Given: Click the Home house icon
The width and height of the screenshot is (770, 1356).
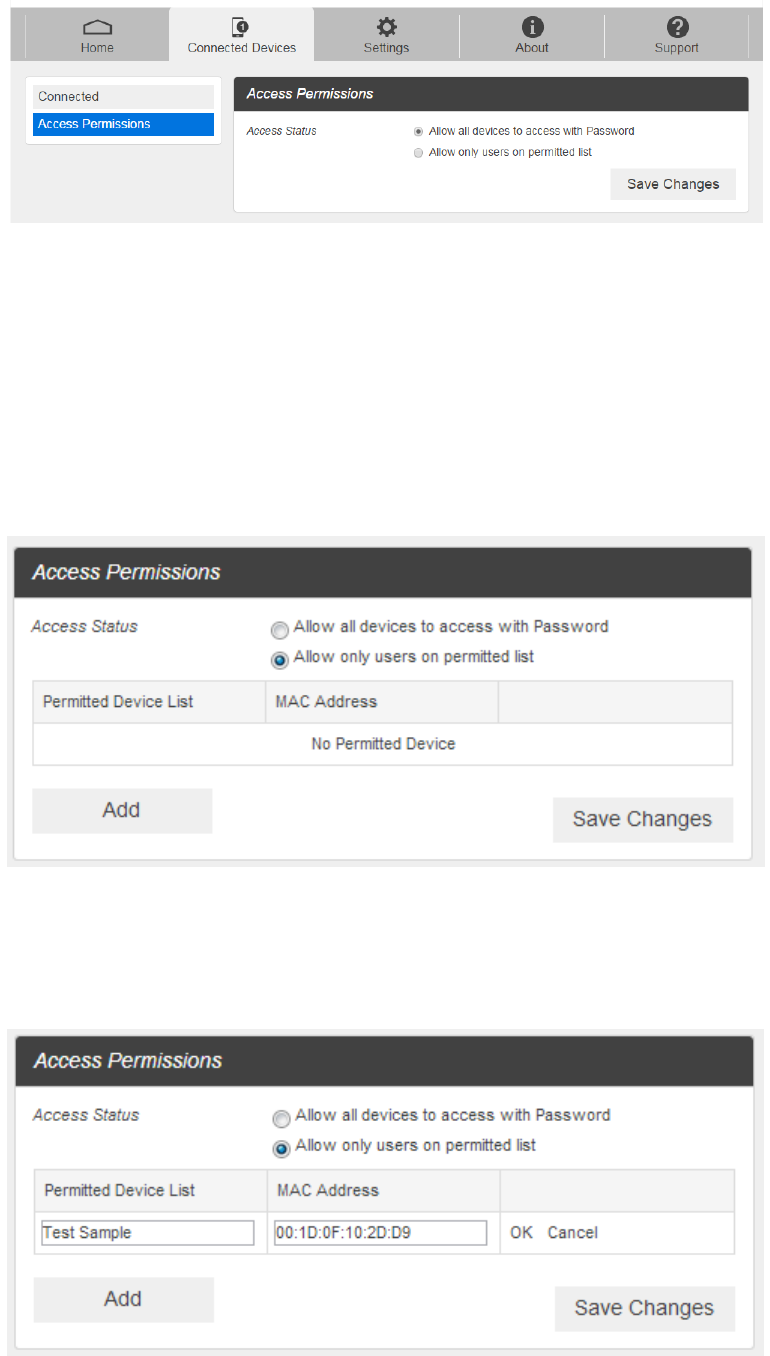Looking at the screenshot, I should (x=97, y=27).
